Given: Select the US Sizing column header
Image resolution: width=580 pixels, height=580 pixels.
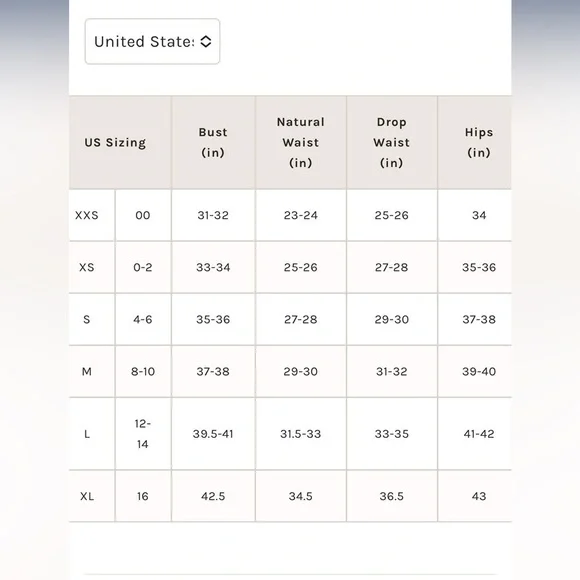Looking at the screenshot, I should (x=115, y=142).
